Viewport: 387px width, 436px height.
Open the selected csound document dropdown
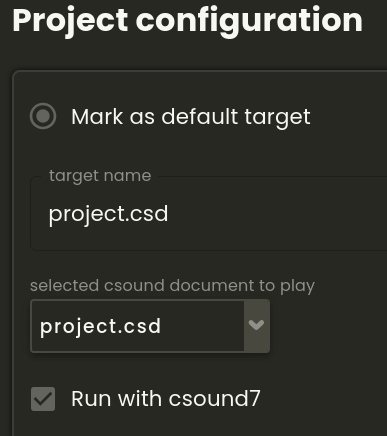click(x=150, y=326)
